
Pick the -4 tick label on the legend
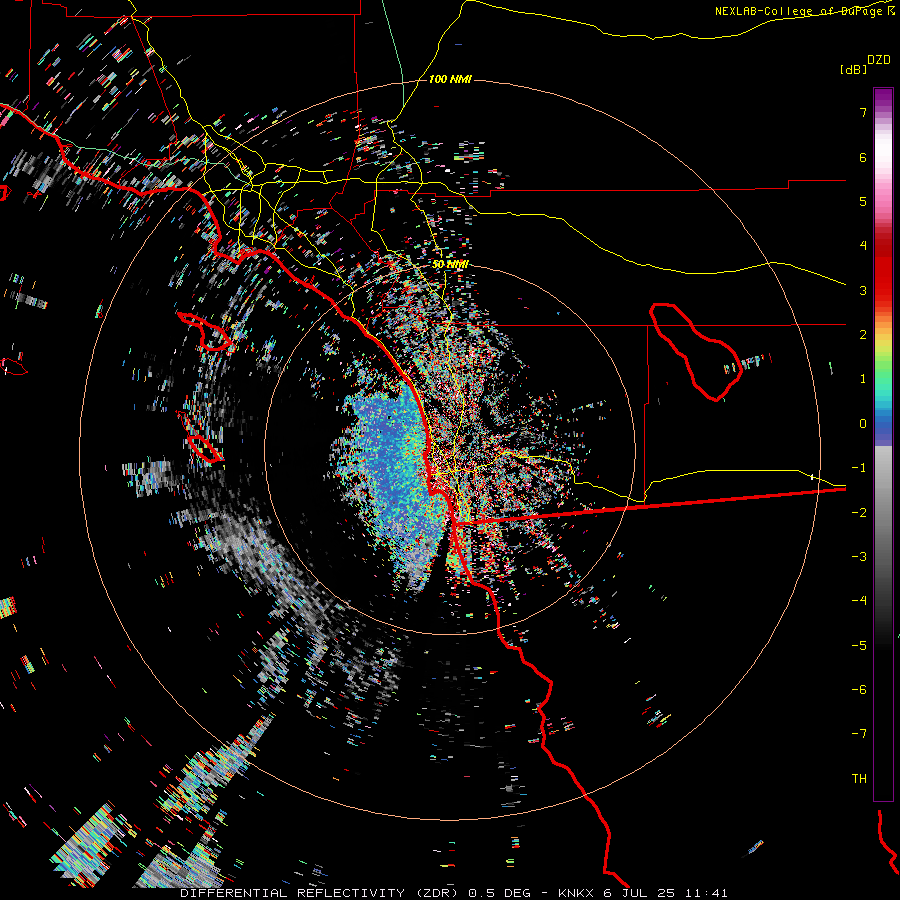tap(859, 601)
